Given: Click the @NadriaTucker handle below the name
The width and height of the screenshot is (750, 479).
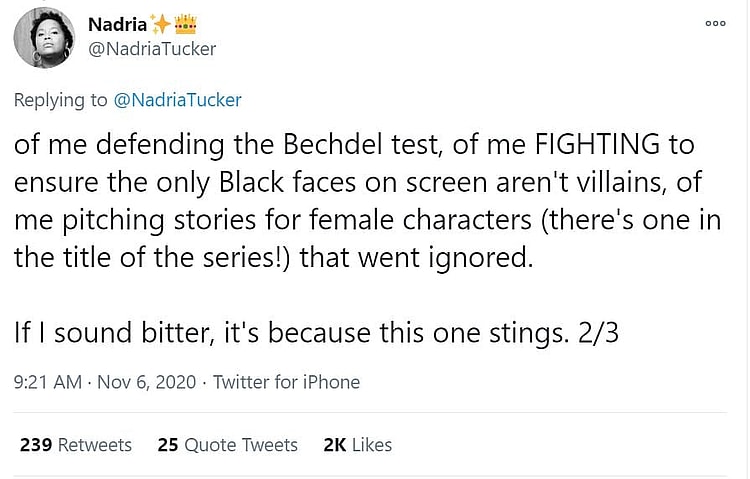Looking at the screenshot, I should (152, 48).
